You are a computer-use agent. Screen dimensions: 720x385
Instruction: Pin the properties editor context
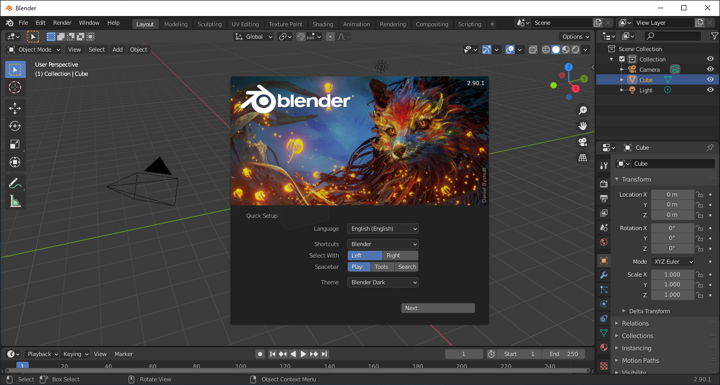tap(710, 147)
